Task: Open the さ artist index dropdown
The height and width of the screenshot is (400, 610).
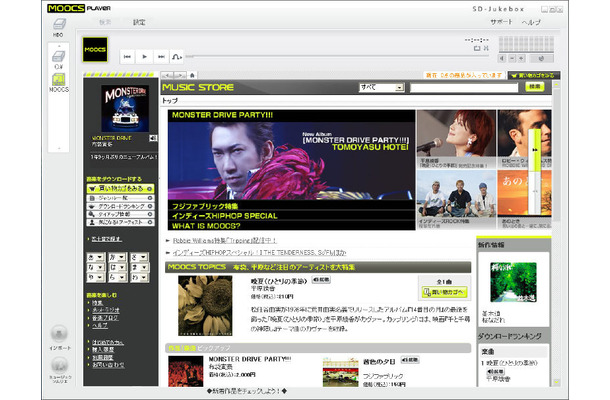Action: click(x=139, y=257)
